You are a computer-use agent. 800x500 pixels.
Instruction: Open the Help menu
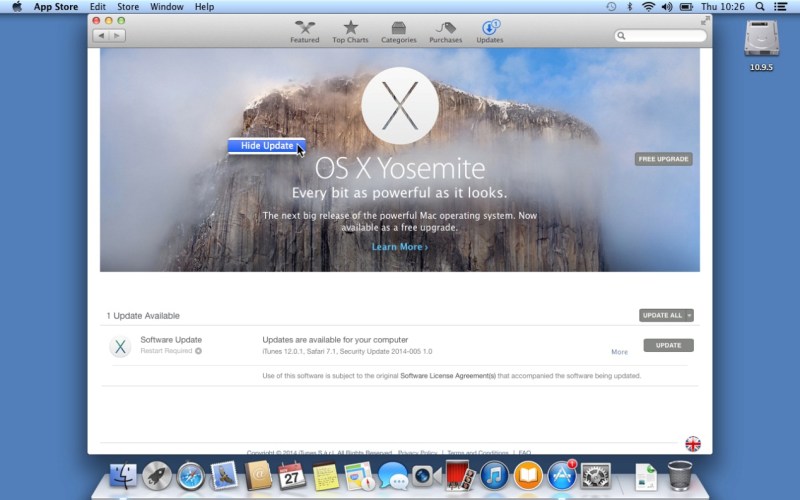204,7
